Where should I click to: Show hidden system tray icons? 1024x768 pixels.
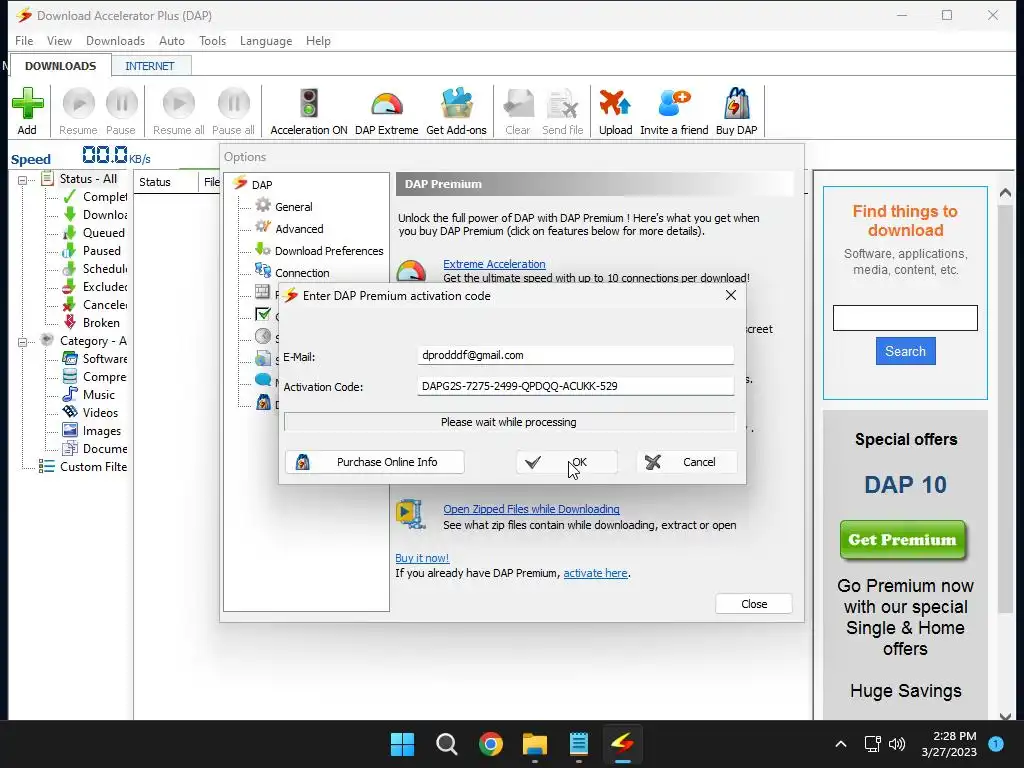841,744
